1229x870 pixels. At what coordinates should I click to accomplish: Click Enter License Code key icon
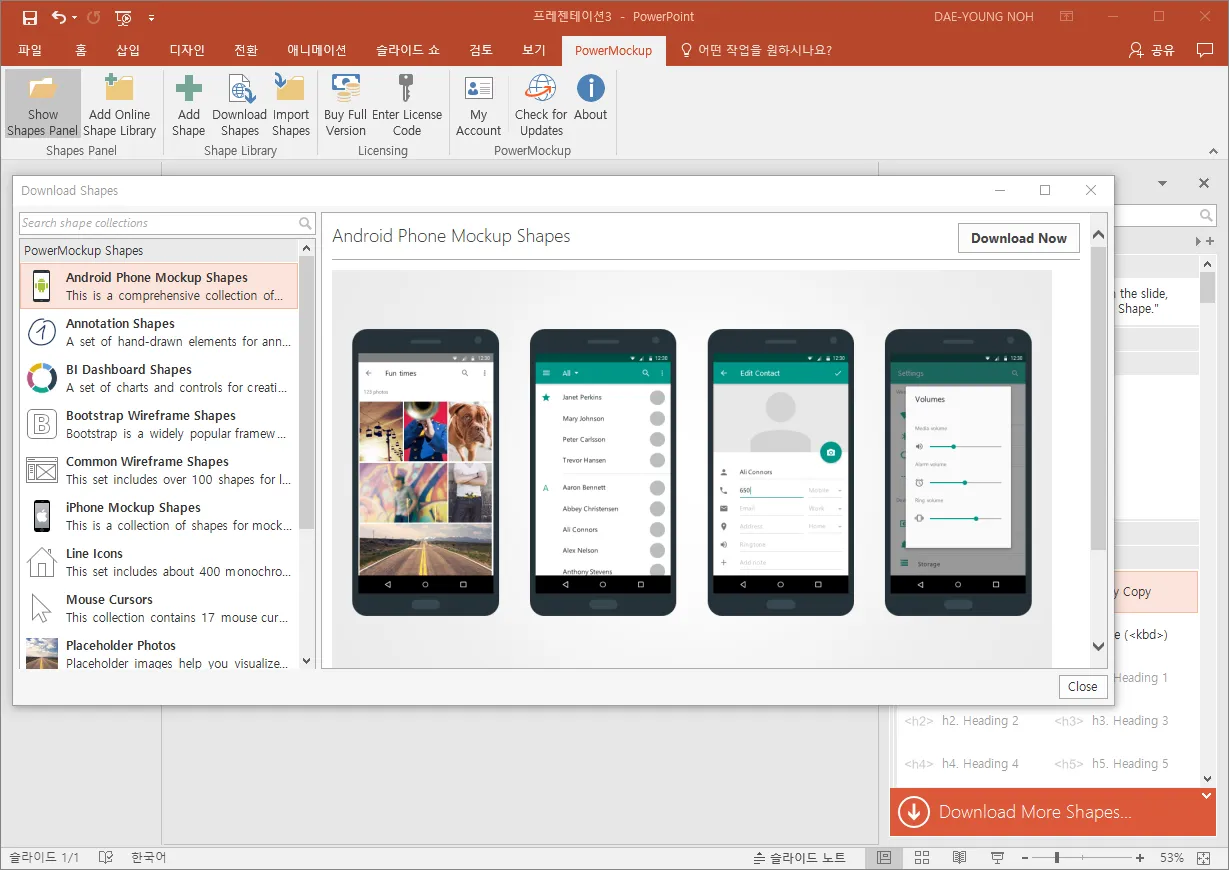pyautogui.click(x=406, y=89)
